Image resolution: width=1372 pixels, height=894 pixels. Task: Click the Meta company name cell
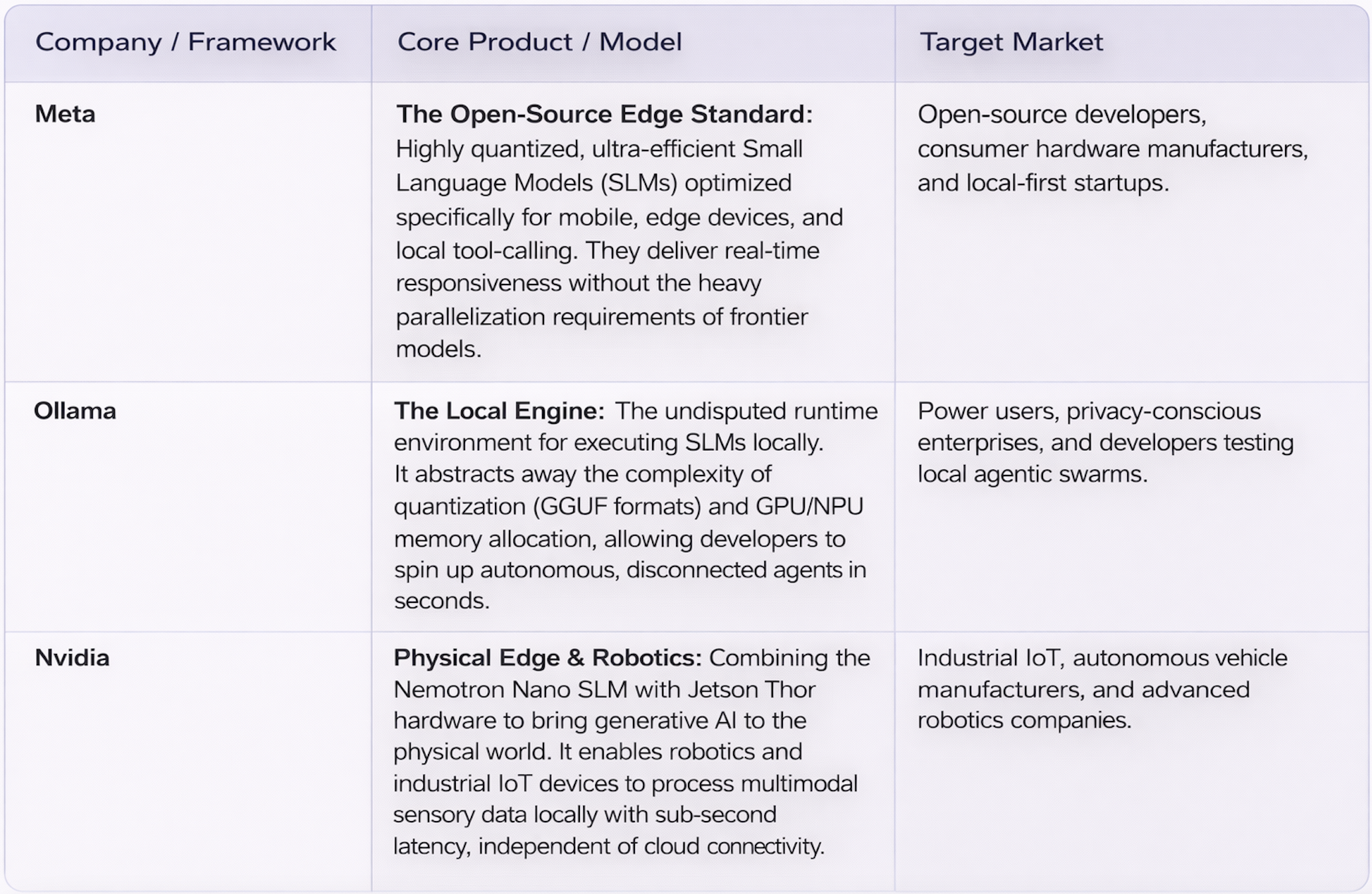(65, 114)
